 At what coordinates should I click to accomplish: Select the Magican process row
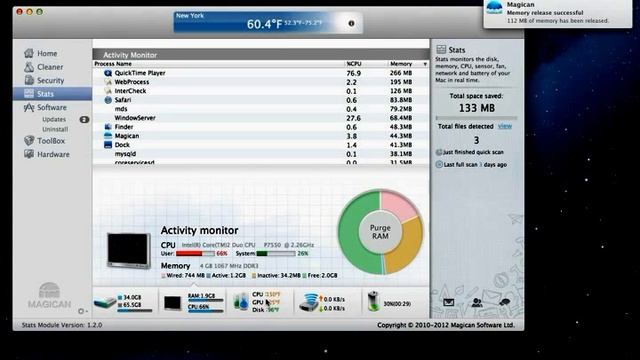click(x=261, y=136)
